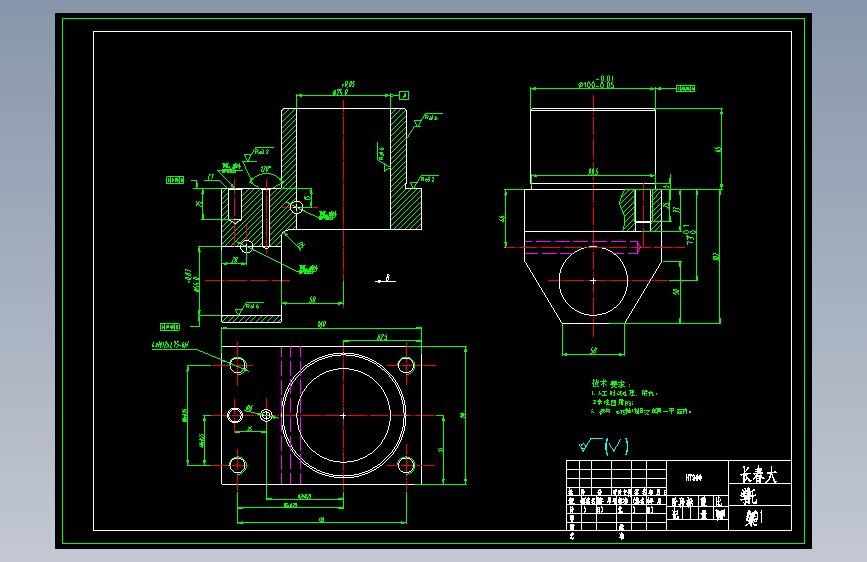Click the HT material label in title block

[x=694, y=477]
